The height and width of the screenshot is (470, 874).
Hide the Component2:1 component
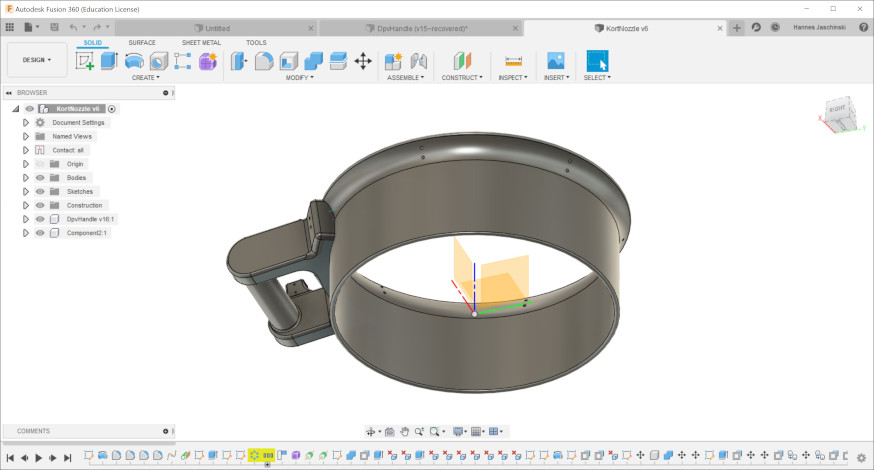tap(40, 233)
